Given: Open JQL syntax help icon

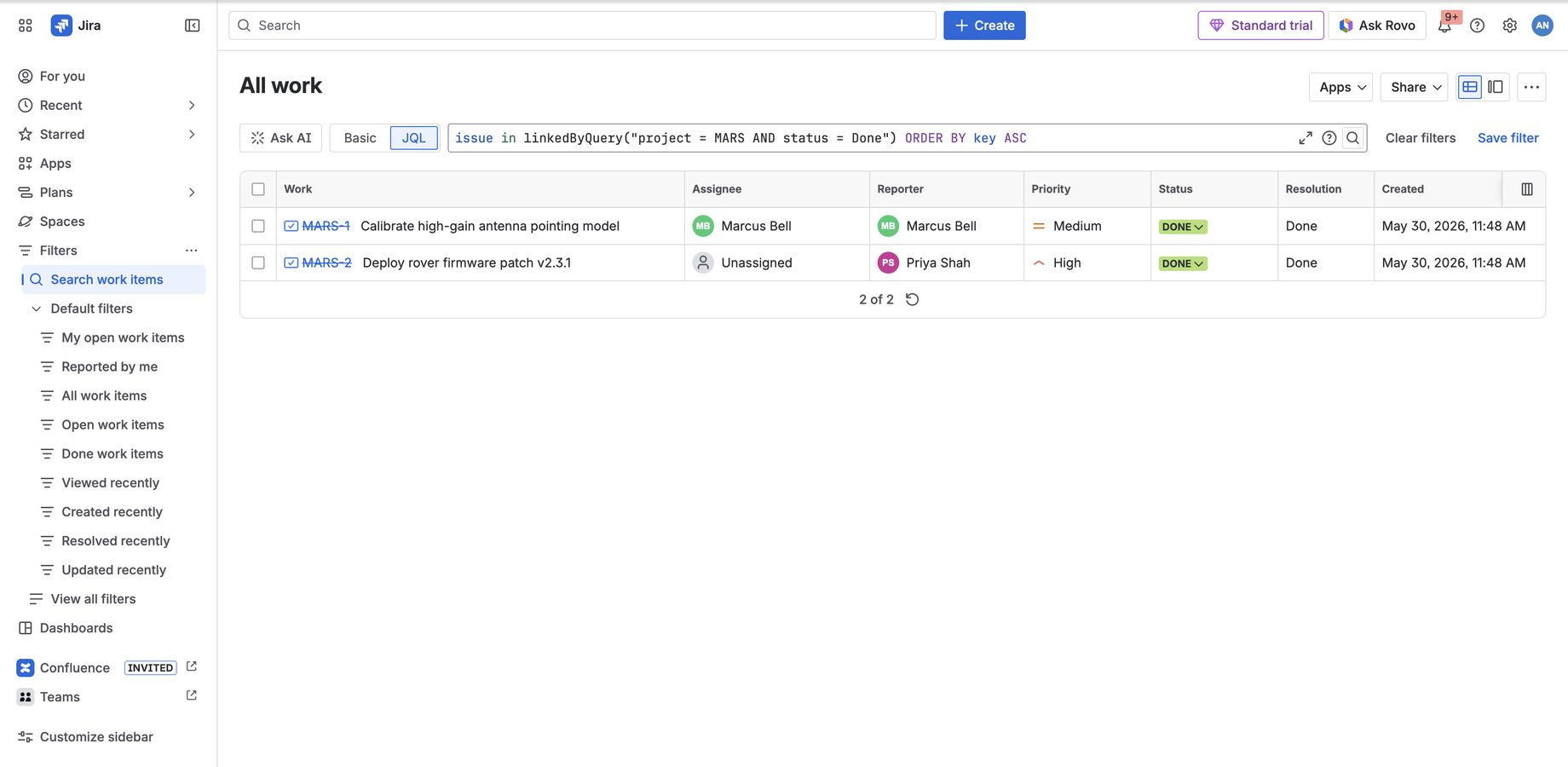Looking at the screenshot, I should coord(1329,138).
